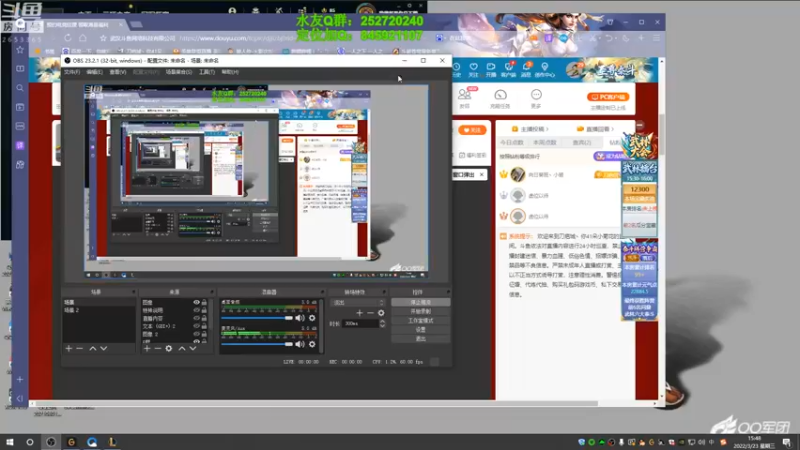Image resolution: width=800 pixels, height=450 pixels.
Task: Add a new scene with plus icon
Action: [69, 348]
